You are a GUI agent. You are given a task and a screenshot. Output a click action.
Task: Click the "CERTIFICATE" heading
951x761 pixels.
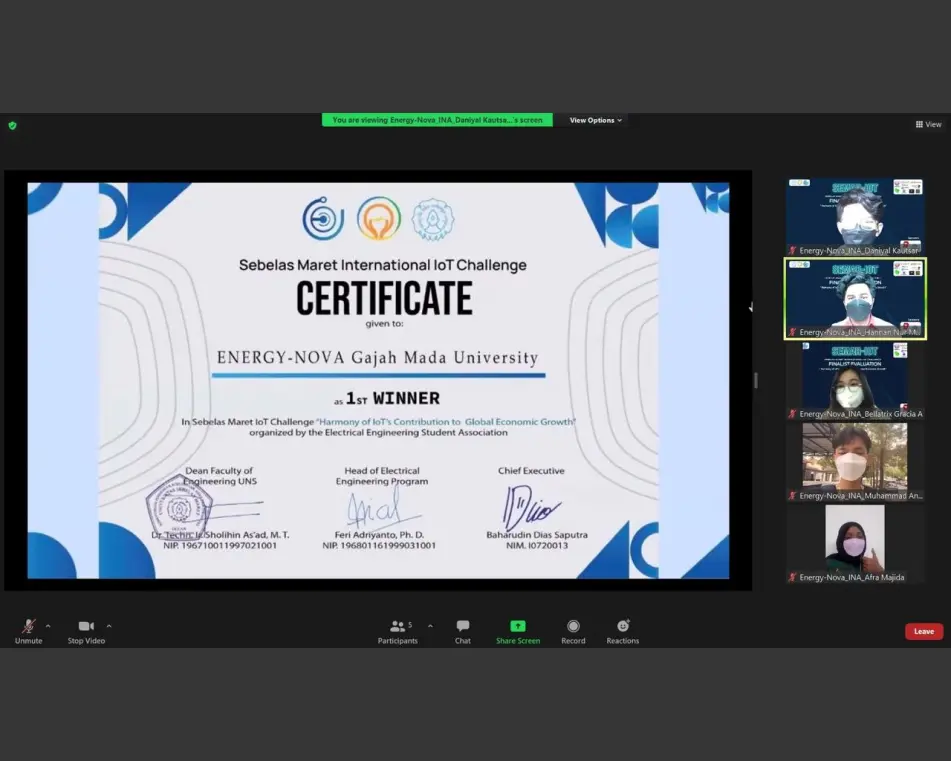pyautogui.click(x=384, y=298)
